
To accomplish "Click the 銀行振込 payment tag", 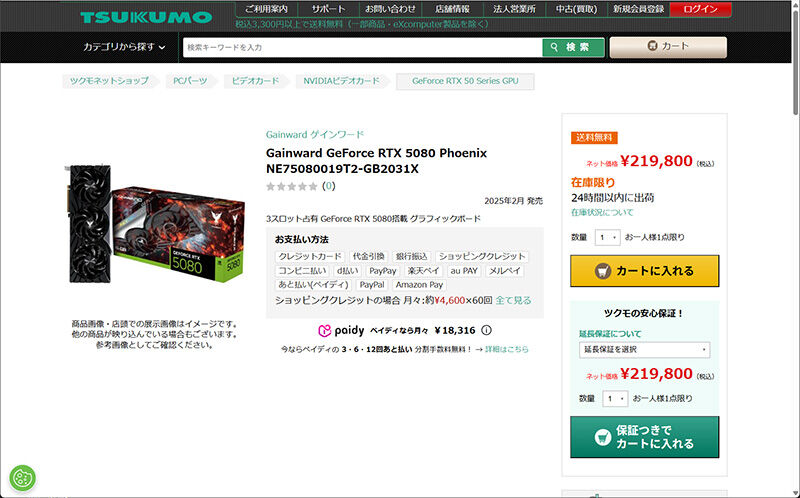I will 411,256.
